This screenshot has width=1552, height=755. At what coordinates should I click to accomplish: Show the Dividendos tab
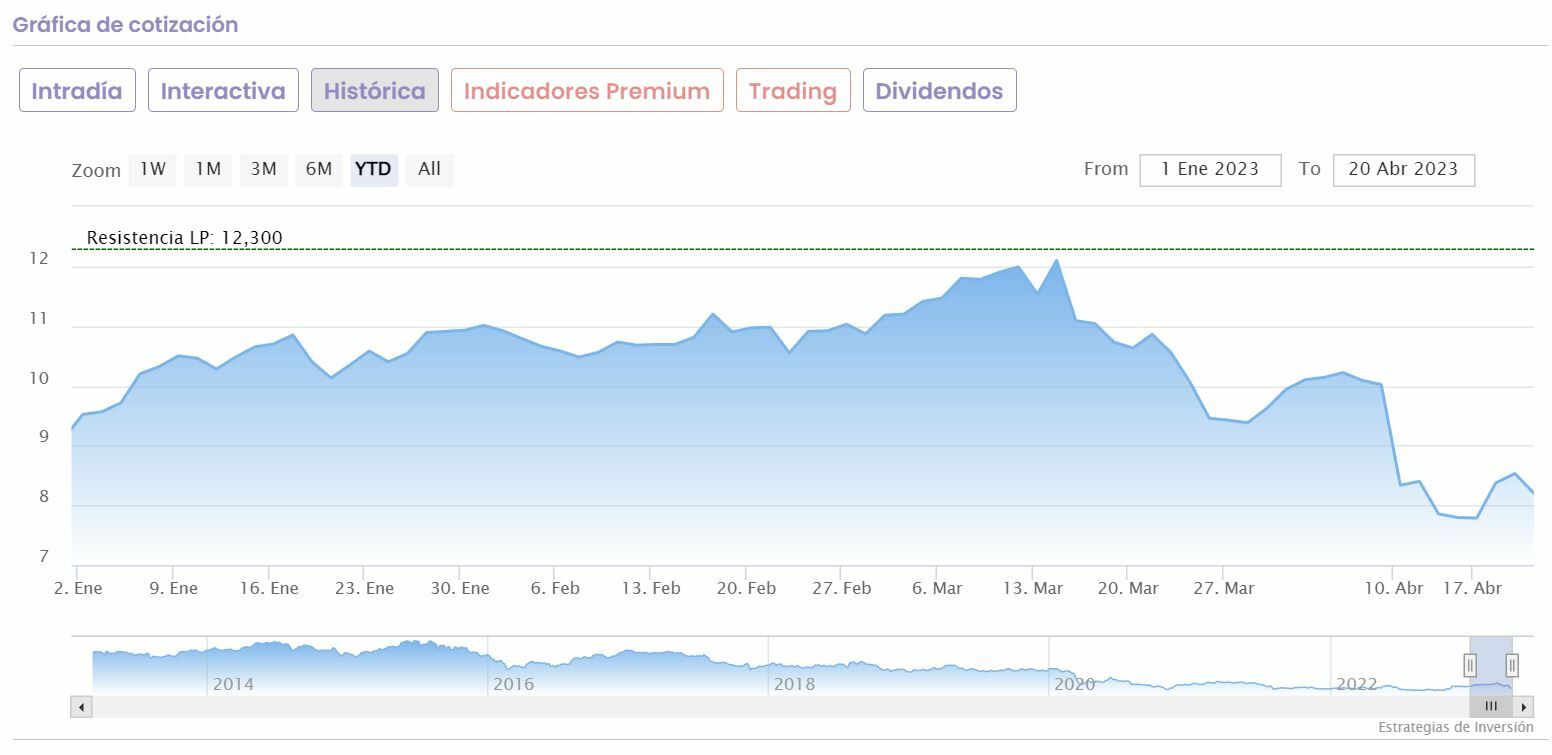939,91
